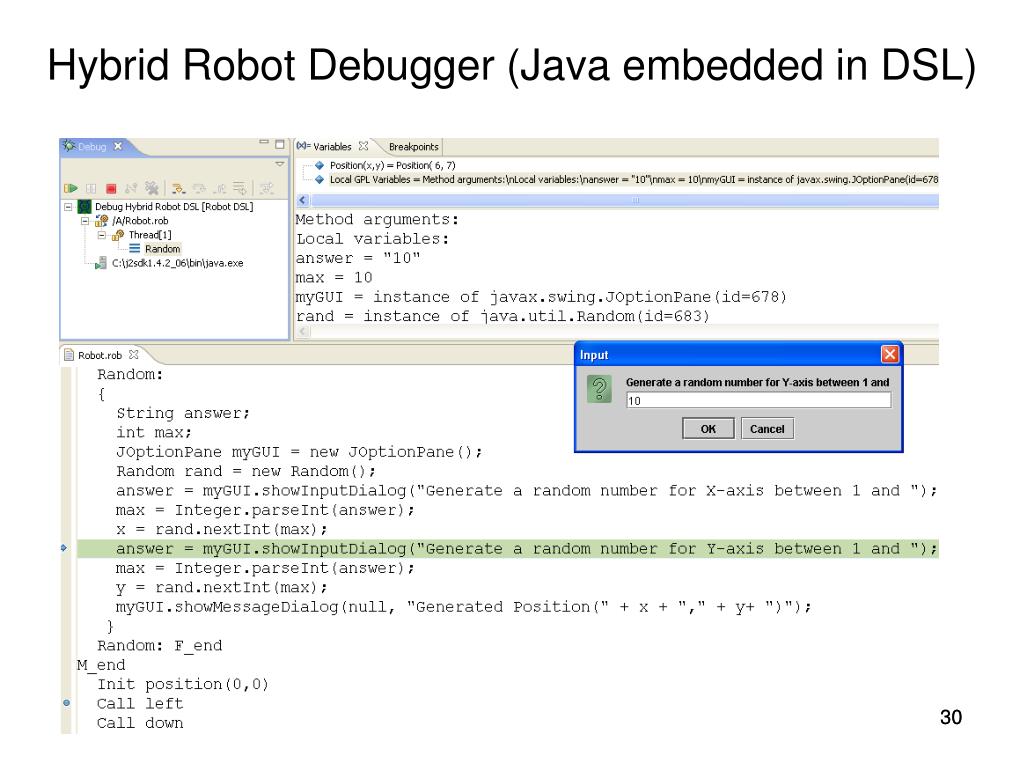Viewport: 1024px width, 768px height.
Task: Close the Variables view tab
Action: point(363,146)
